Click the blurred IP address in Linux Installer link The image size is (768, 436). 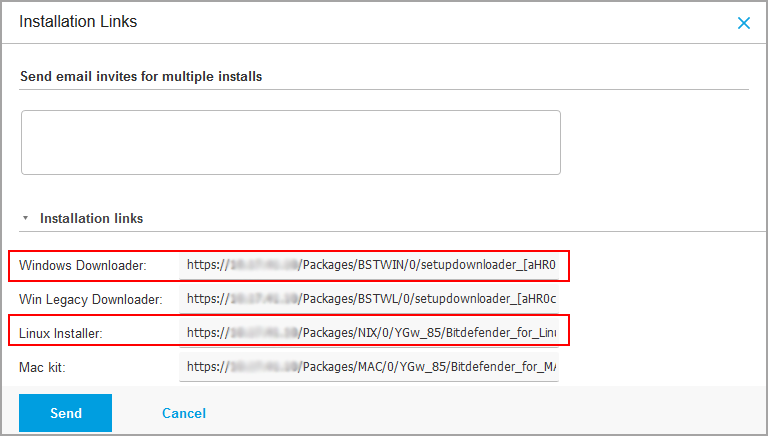265,332
